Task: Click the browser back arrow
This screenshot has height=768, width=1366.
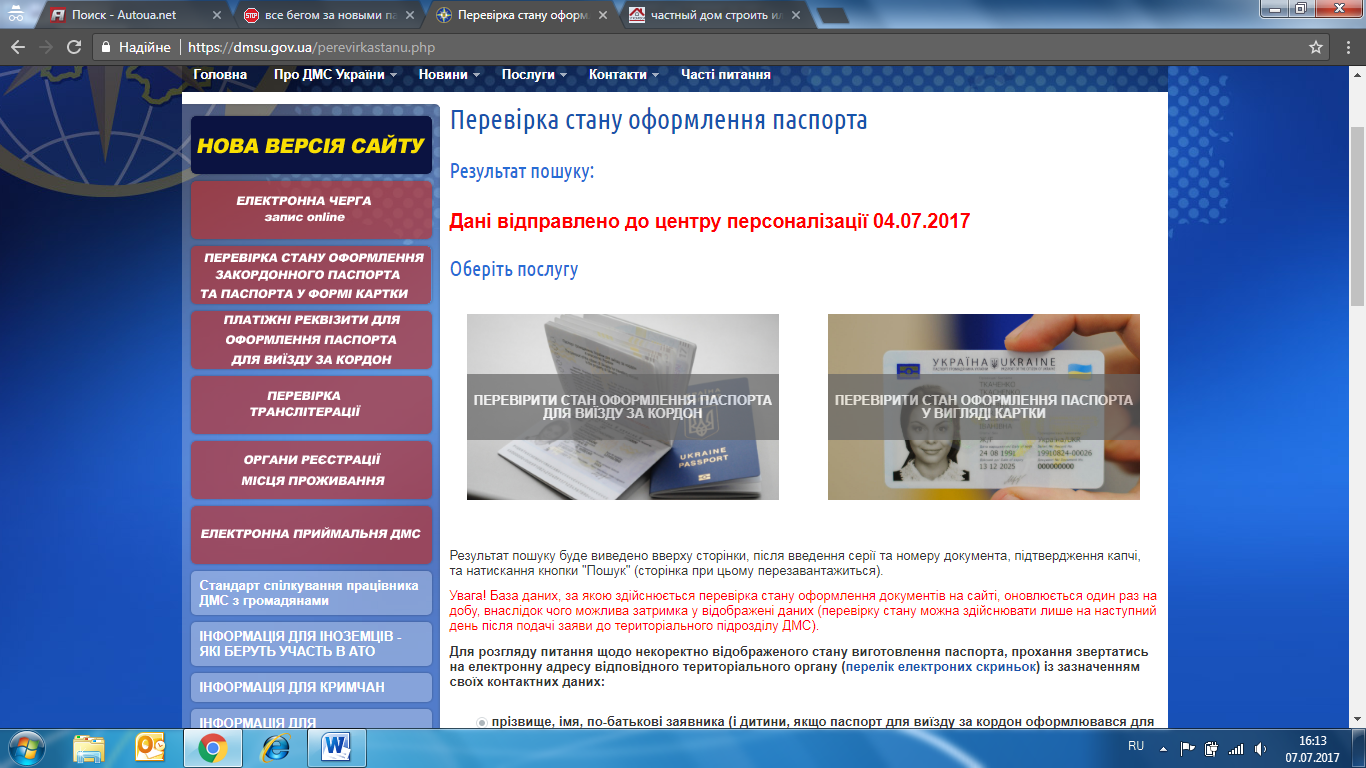Action: (x=18, y=47)
